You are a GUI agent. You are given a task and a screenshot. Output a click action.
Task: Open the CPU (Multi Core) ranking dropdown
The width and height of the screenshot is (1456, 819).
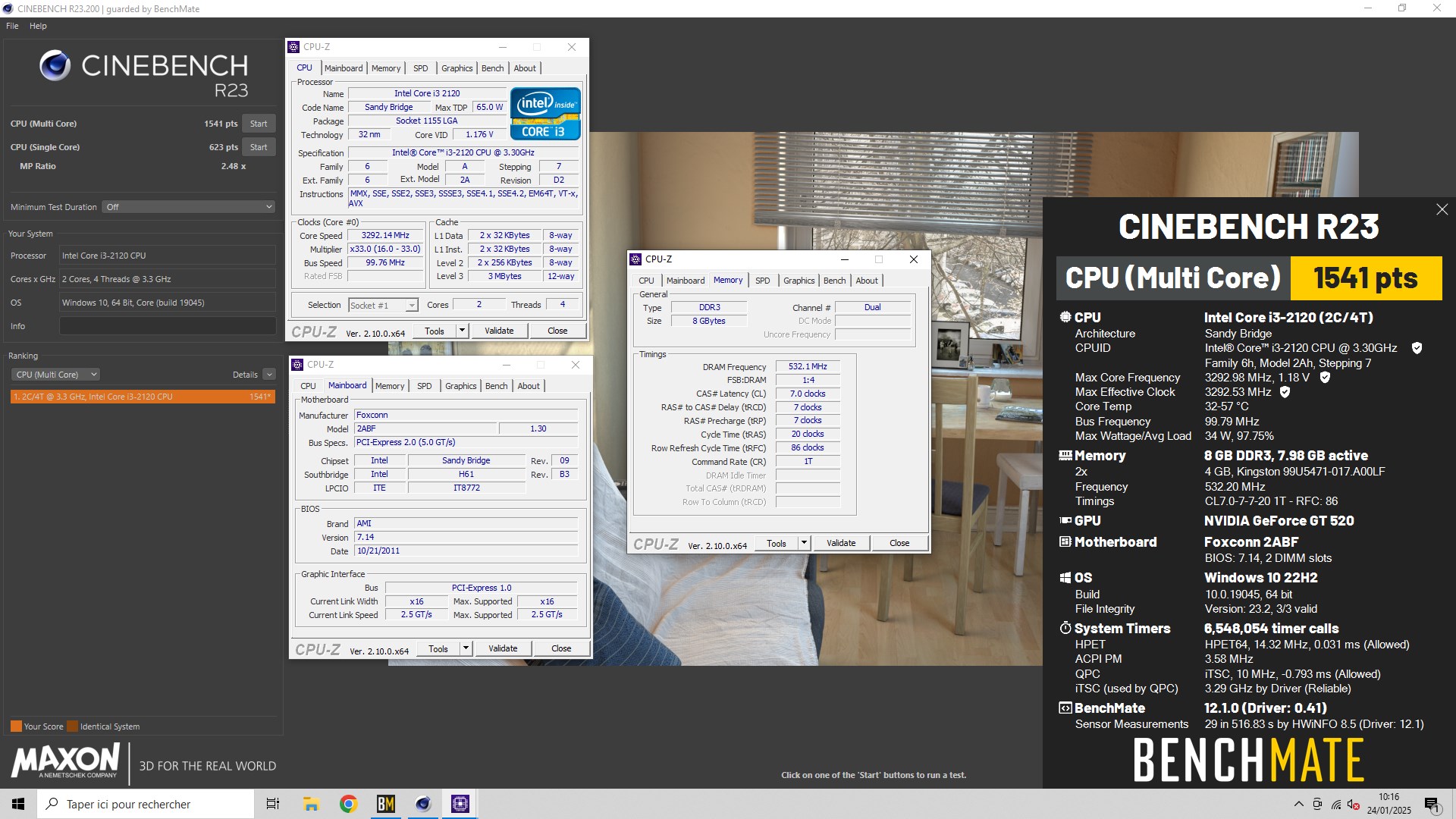(x=55, y=375)
